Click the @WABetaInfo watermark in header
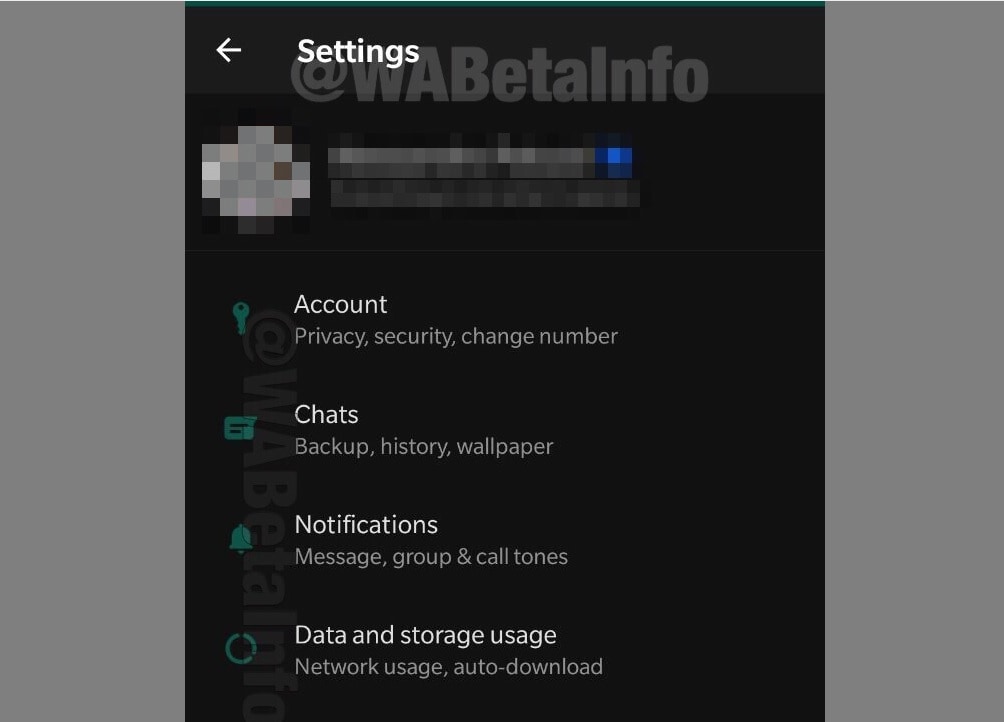1004x722 pixels. [x=499, y=76]
